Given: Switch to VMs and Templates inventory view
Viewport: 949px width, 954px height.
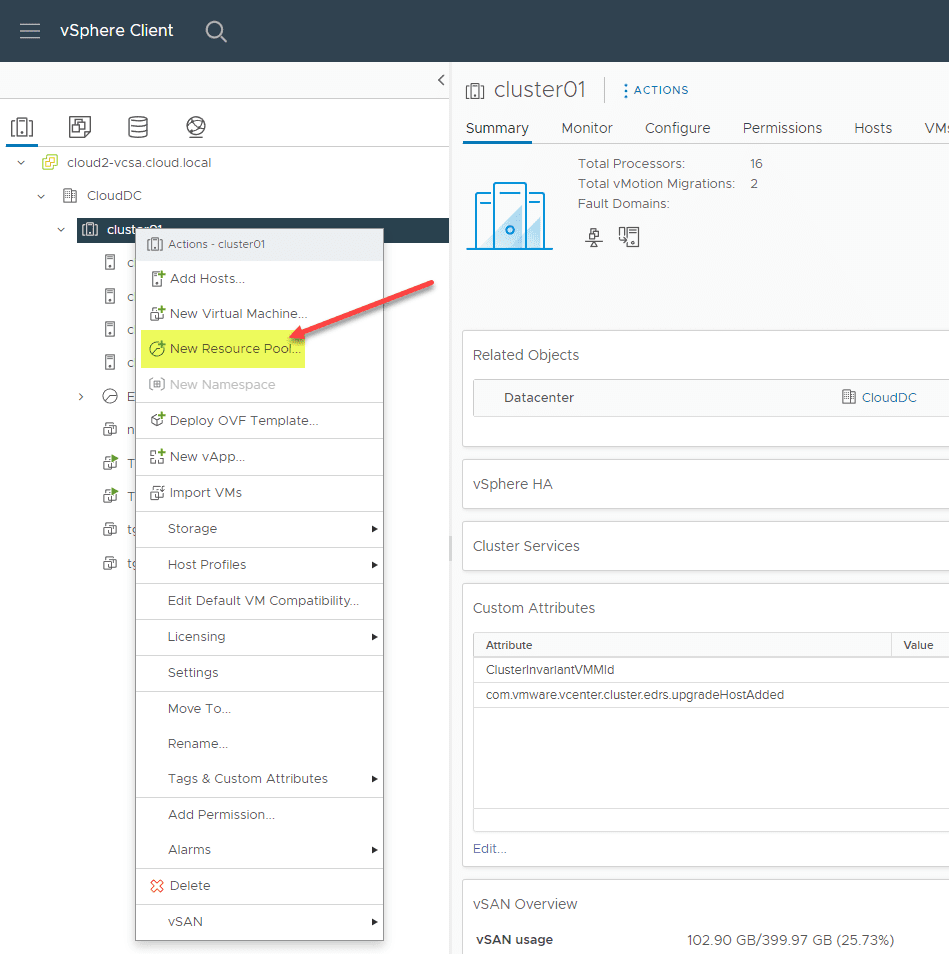Looking at the screenshot, I should pos(80,127).
